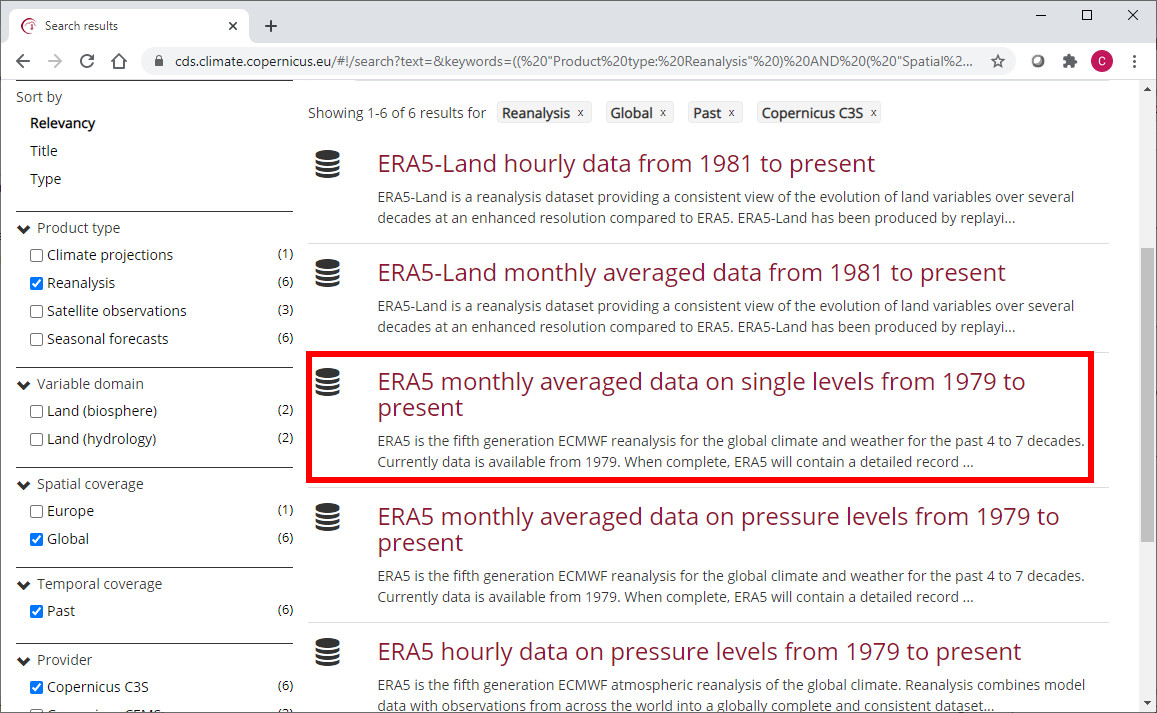Focus the address bar URL field
1157x713 pixels.
(x=573, y=61)
